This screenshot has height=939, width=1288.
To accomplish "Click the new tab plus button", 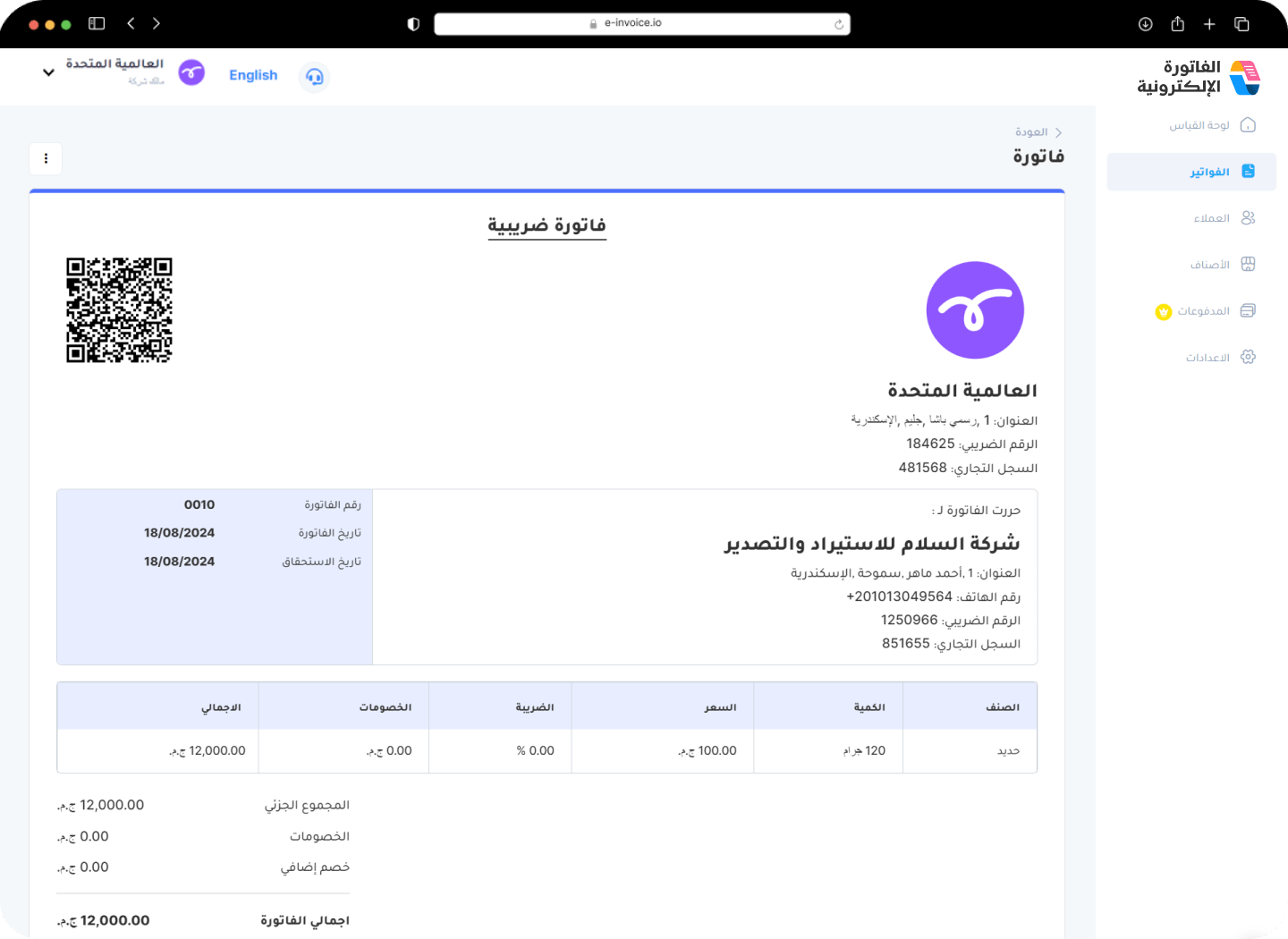I will pos(1209,24).
